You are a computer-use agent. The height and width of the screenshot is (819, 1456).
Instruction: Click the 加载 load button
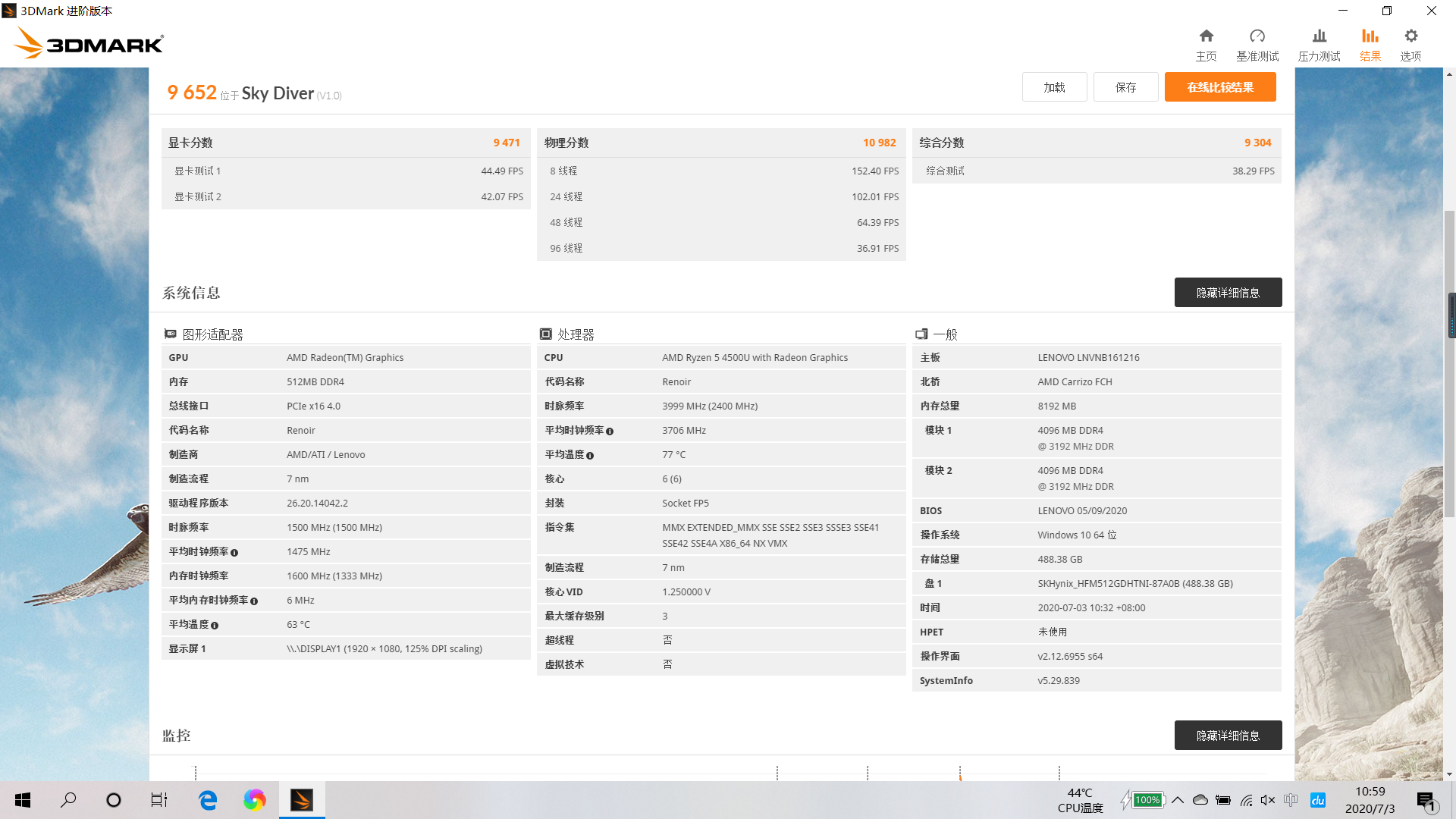1054,87
